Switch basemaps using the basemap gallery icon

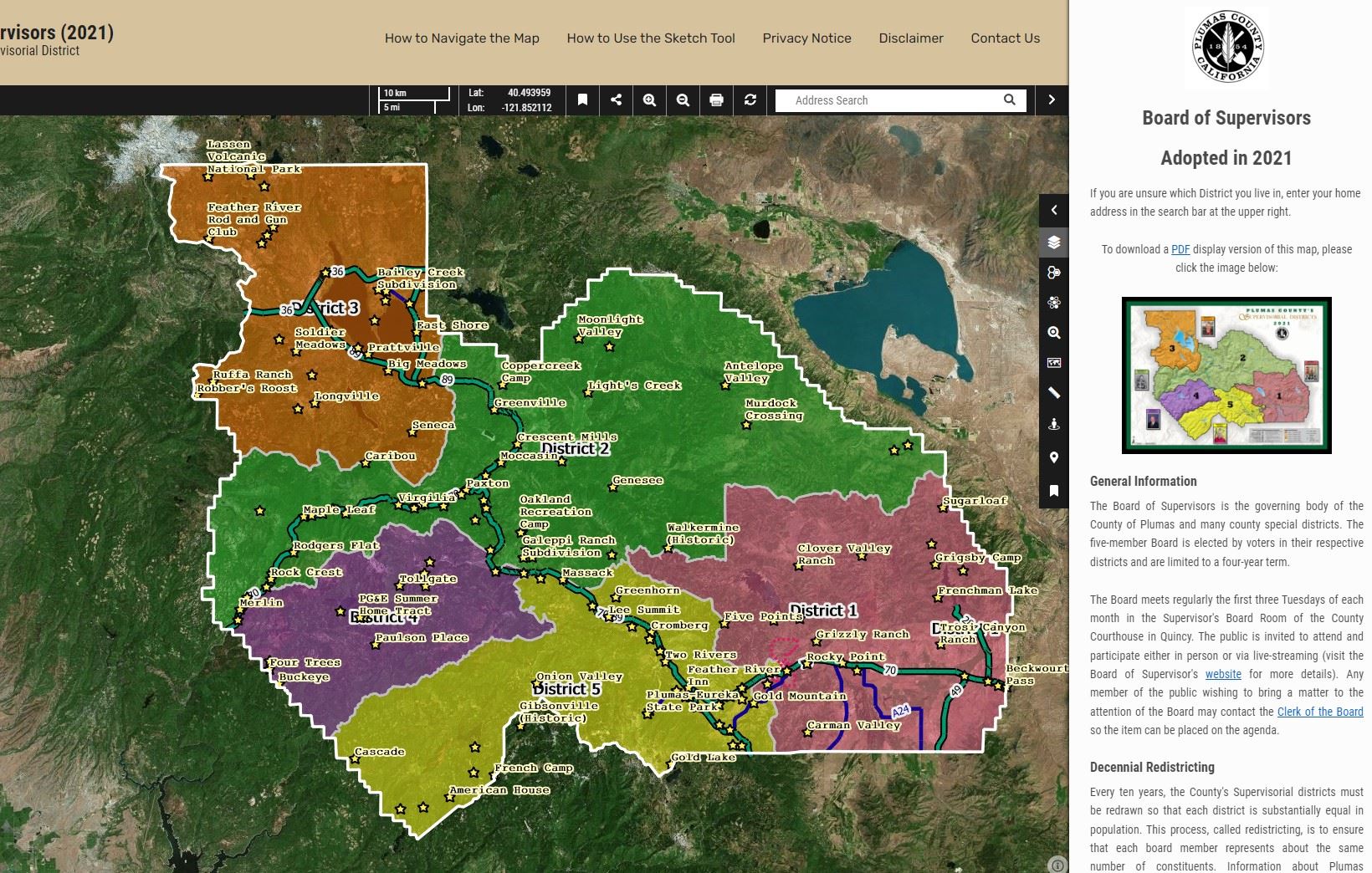(x=1053, y=302)
